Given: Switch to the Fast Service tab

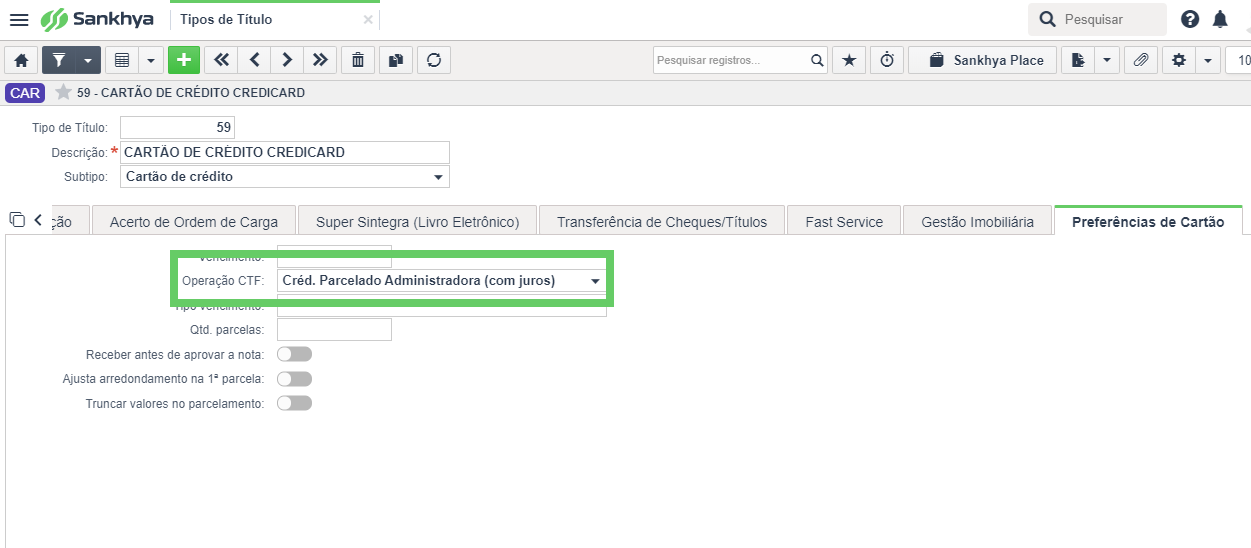Looking at the screenshot, I should (844, 221).
